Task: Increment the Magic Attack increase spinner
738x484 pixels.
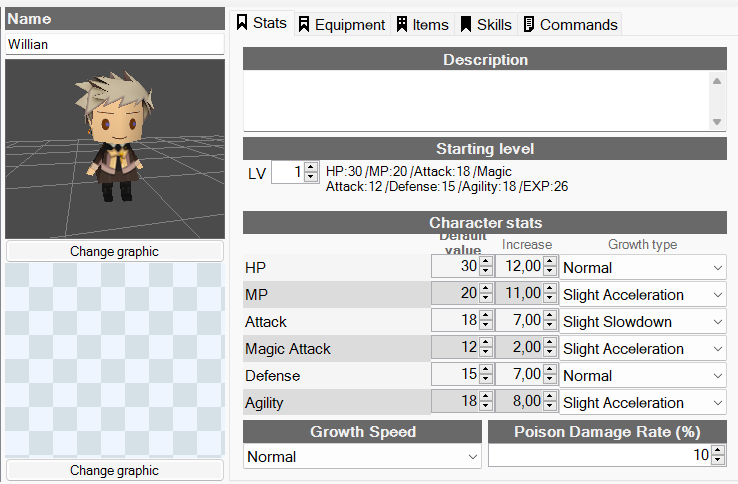Action: (x=549, y=344)
